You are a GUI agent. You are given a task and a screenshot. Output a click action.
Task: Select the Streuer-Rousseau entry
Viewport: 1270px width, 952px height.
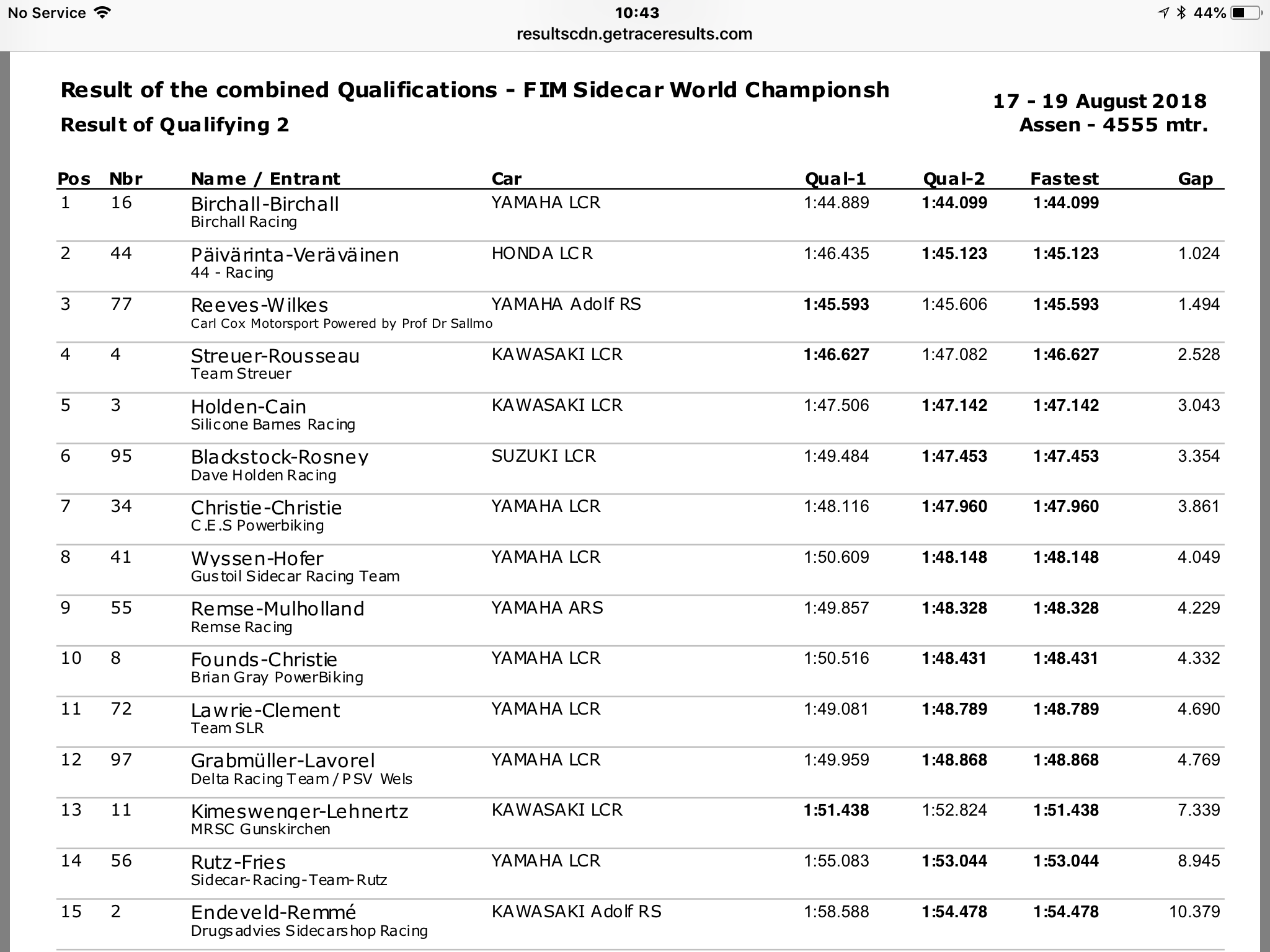tap(275, 356)
